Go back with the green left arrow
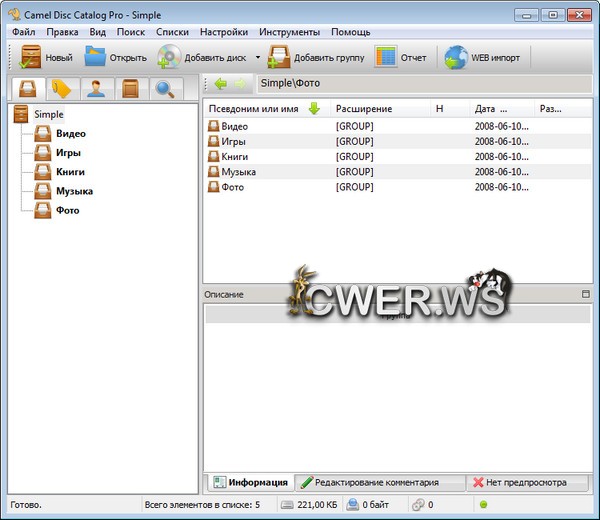Image resolution: width=600 pixels, height=520 pixels. click(221, 83)
